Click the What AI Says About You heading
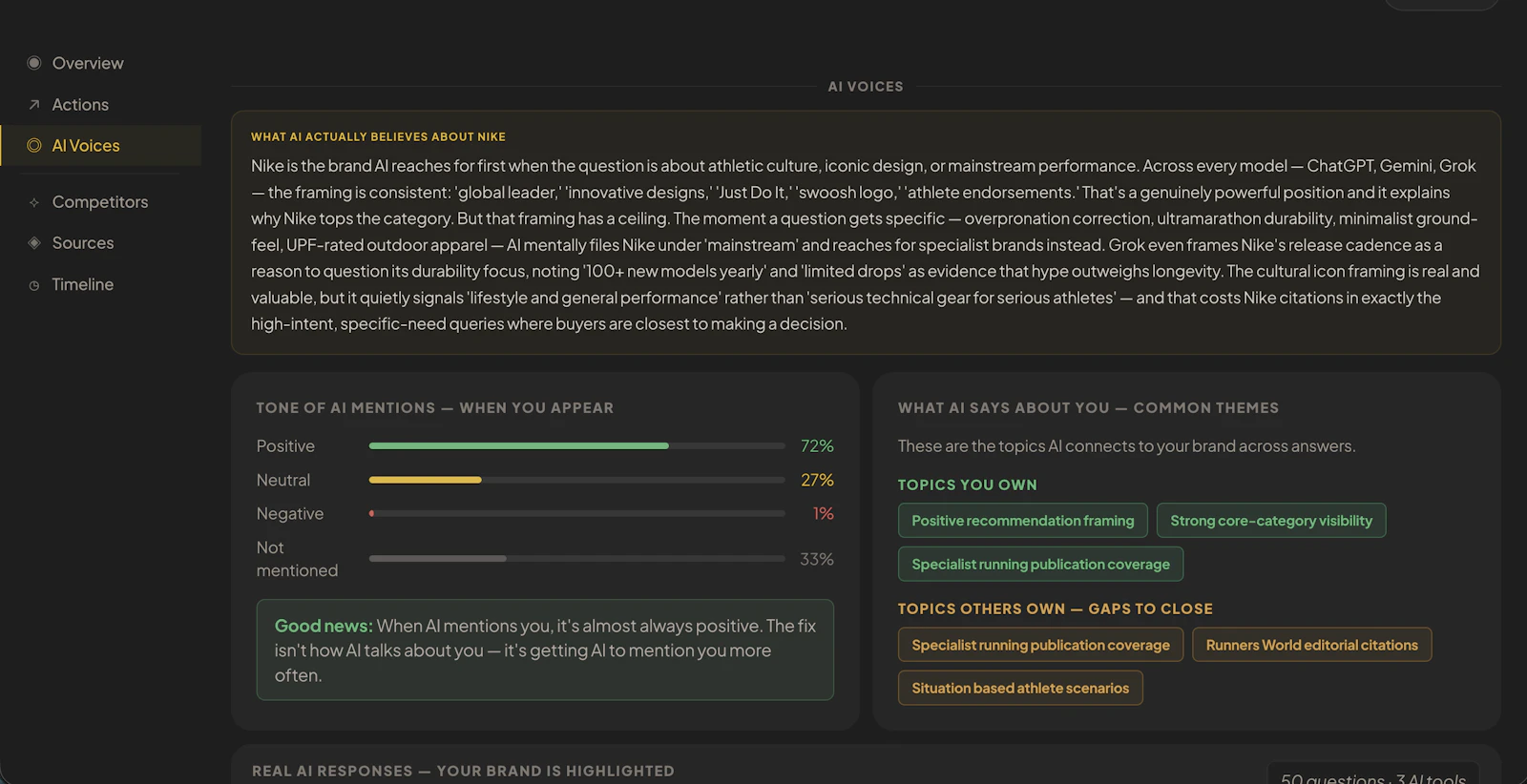The width and height of the screenshot is (1527, 784). [1088, 408]
